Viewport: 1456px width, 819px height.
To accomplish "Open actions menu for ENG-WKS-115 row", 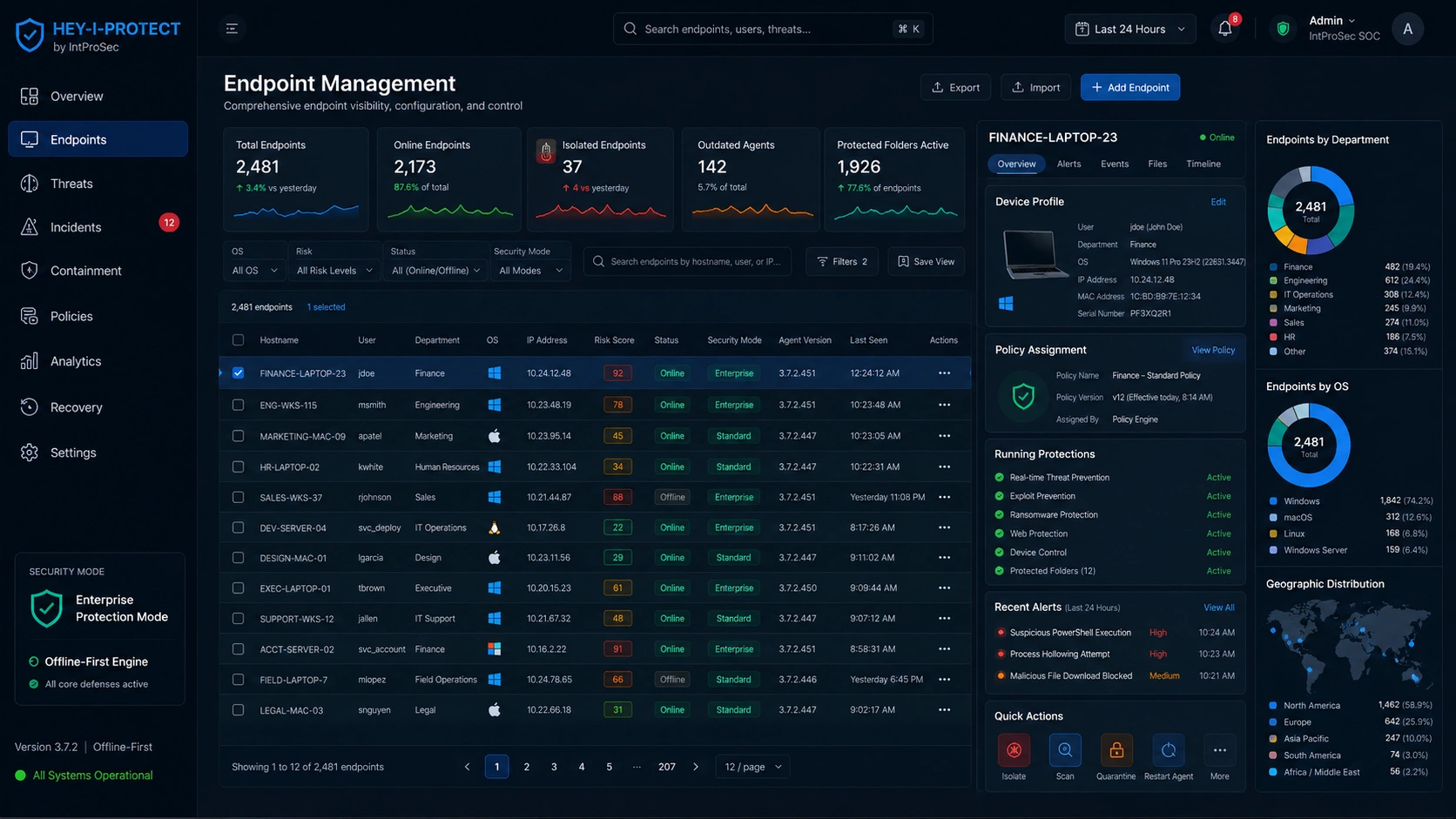I will click(x=944, y=405).
